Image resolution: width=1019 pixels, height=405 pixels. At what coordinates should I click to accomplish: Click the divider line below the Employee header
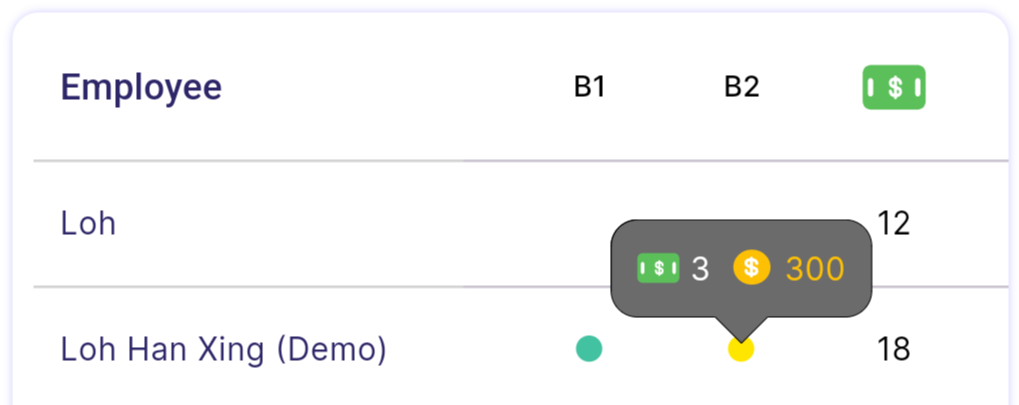pos(300,160)
